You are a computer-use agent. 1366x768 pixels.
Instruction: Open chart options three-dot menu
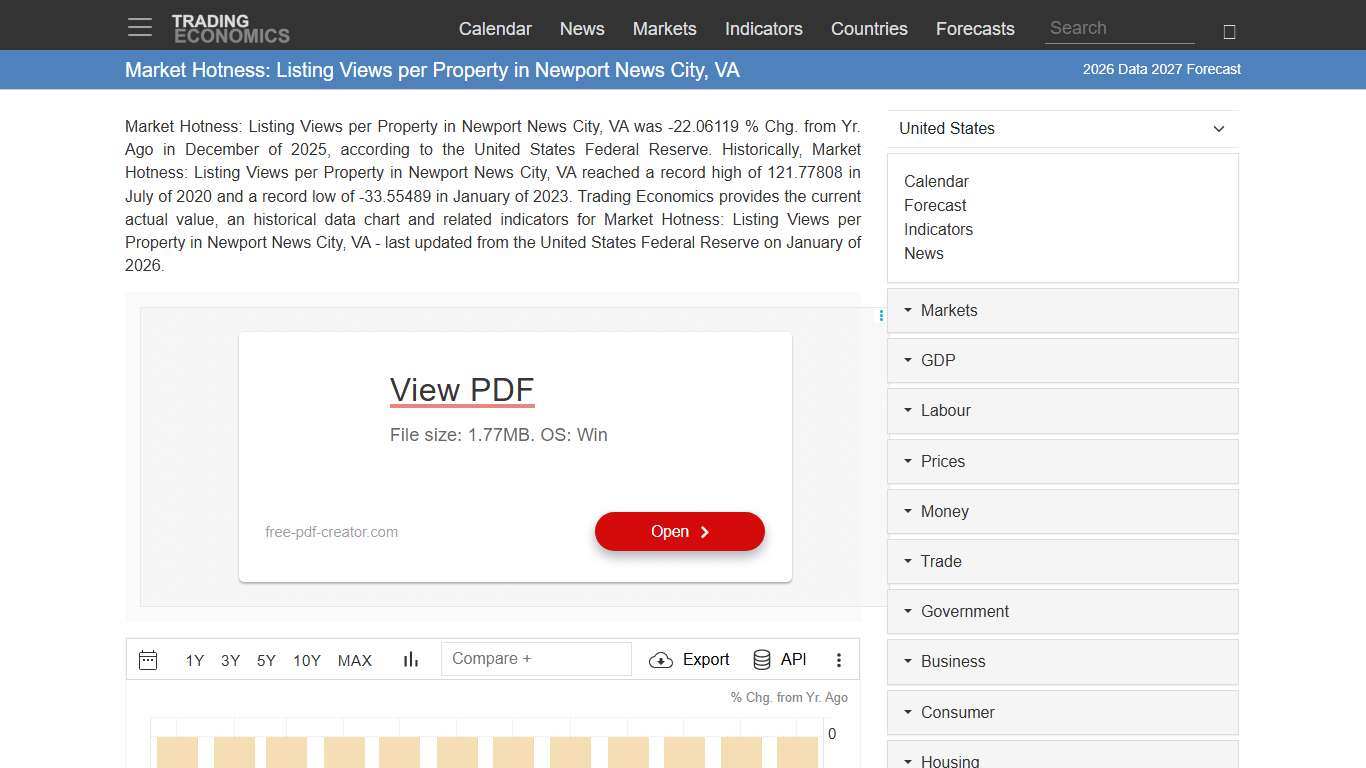pos(839,660)
